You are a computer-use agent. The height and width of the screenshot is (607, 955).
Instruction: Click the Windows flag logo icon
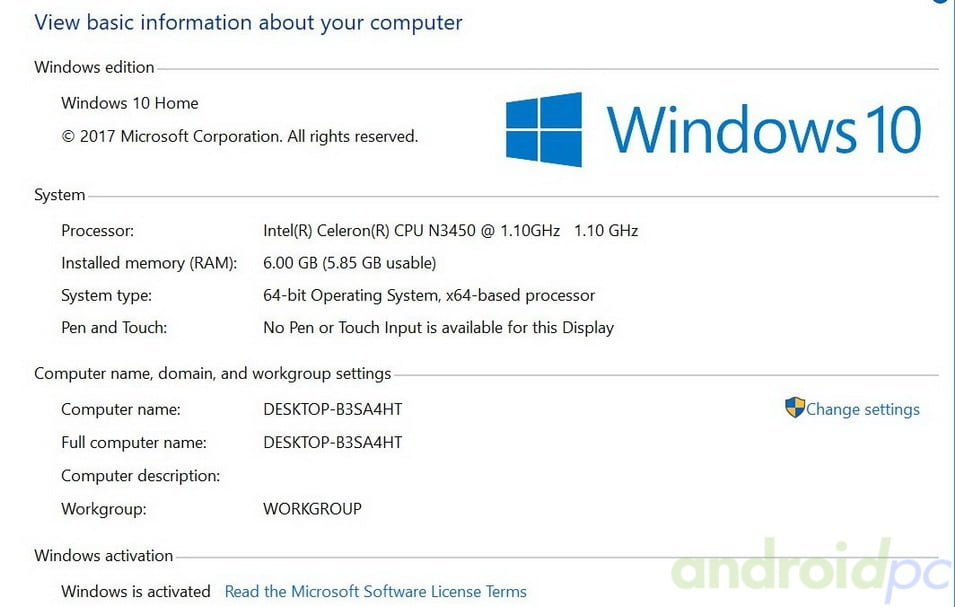[x=544, y=129]
